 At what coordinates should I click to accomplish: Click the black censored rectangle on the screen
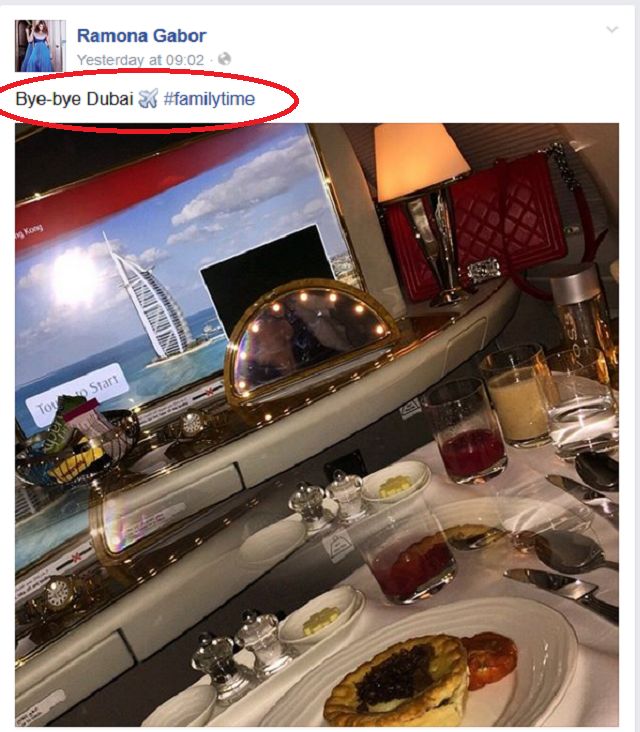click(x=266, y=268)
